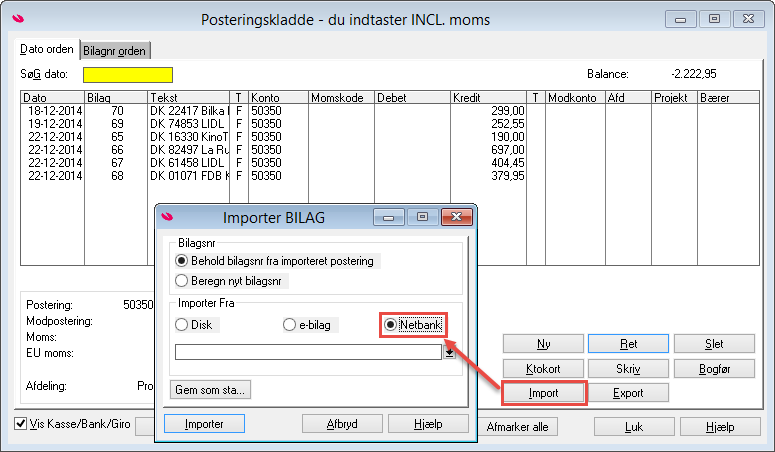The height and width of the screenshot is (452, 775).
Task: Click the Ny button
Action: 543,344
